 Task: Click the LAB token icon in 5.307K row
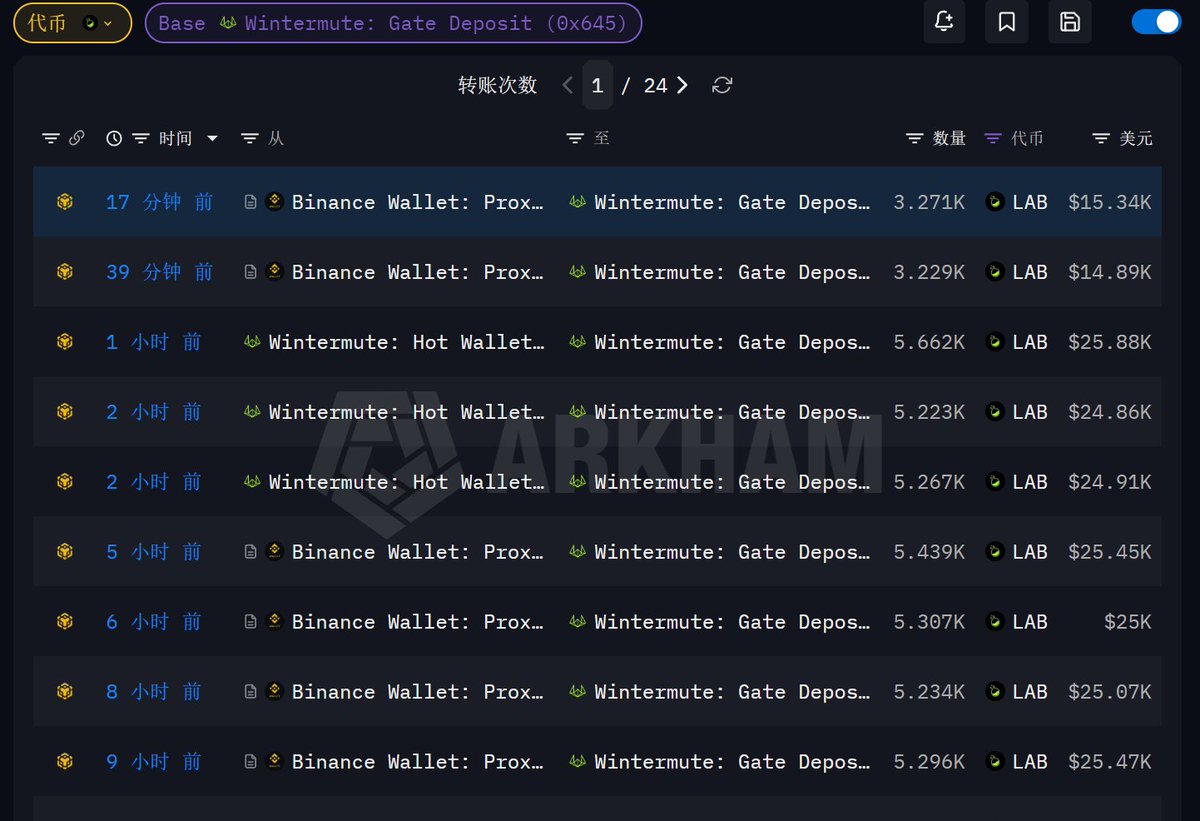click(995, 622)
